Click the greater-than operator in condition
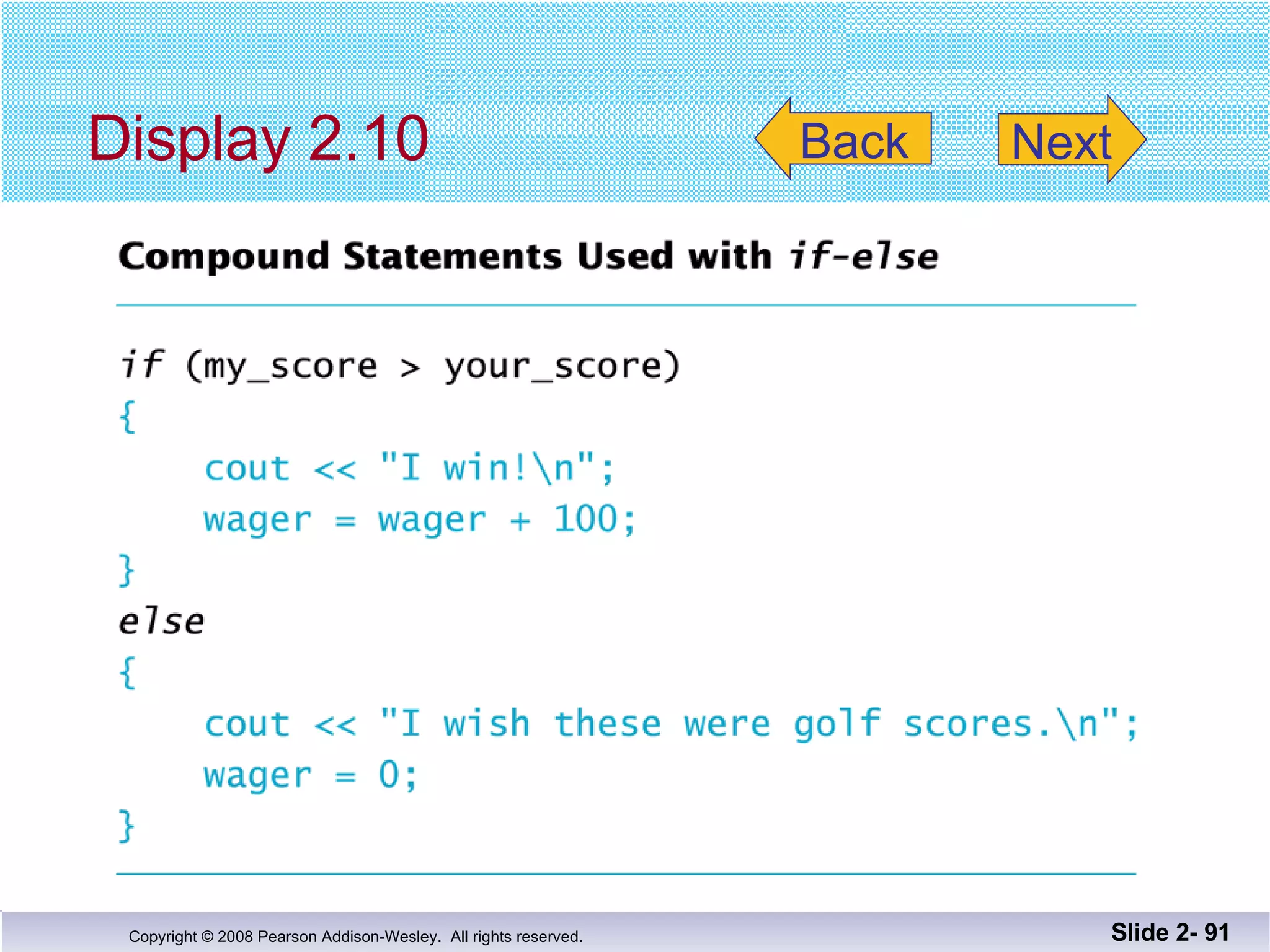This screenshot has width=1270, height=952. [410, 368]
